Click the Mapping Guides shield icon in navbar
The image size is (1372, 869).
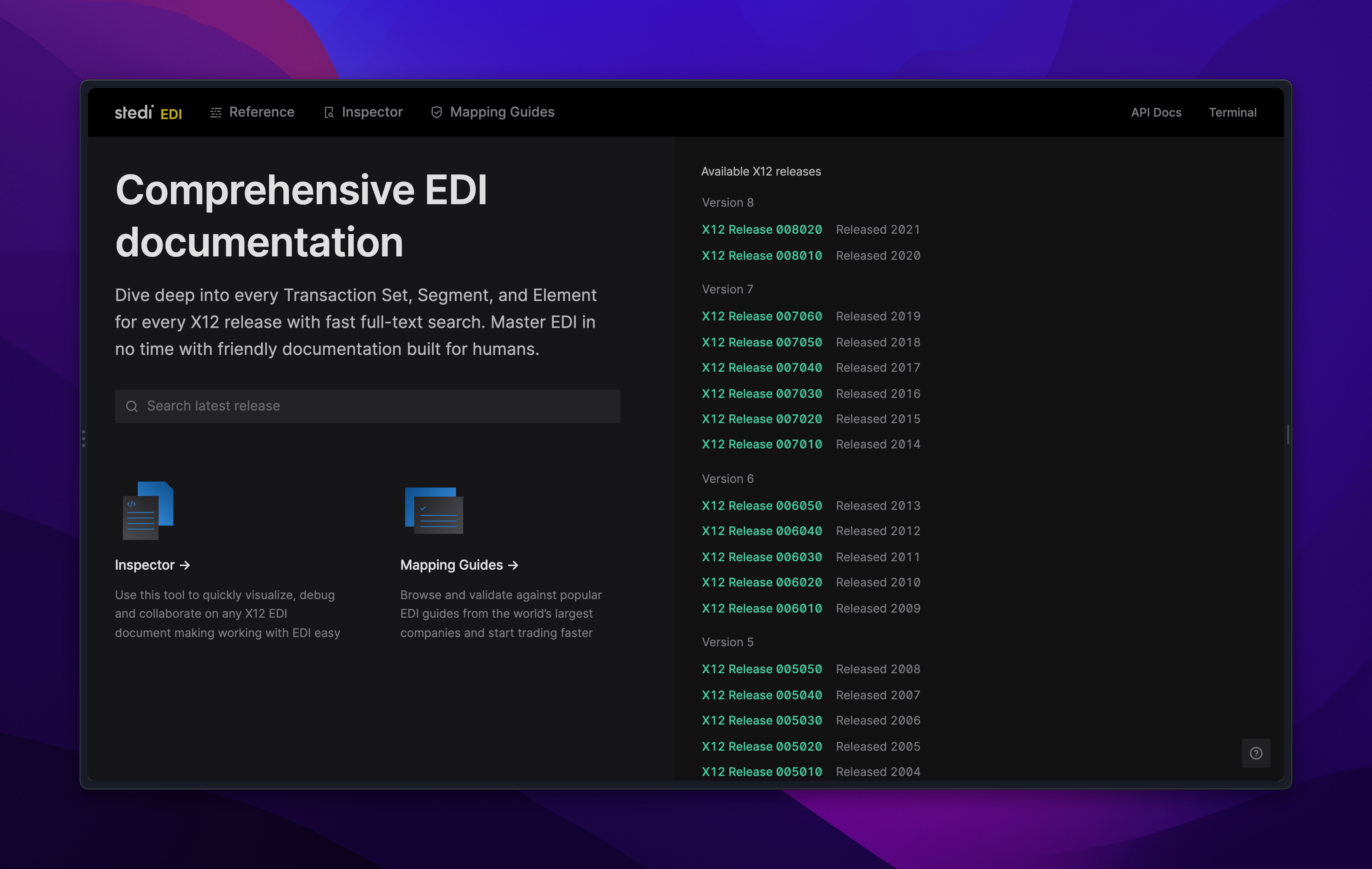pyautogui.click(x=436, y=113)
